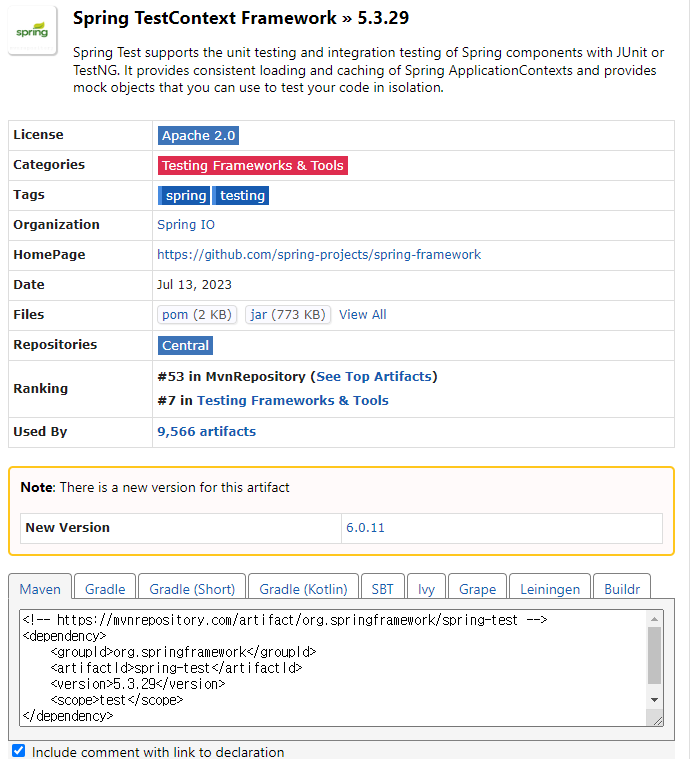This screenshot has height=759, width=694.
Task: Switch to the Leiningen tab
Action: click(x=550, y=589)
